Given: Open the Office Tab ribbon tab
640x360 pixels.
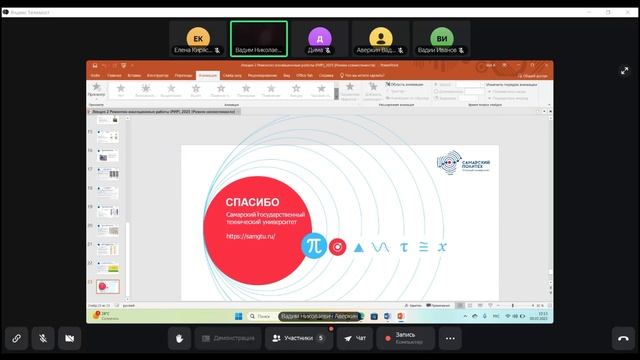Looking at the screenshot, I should tap(304, 76).
